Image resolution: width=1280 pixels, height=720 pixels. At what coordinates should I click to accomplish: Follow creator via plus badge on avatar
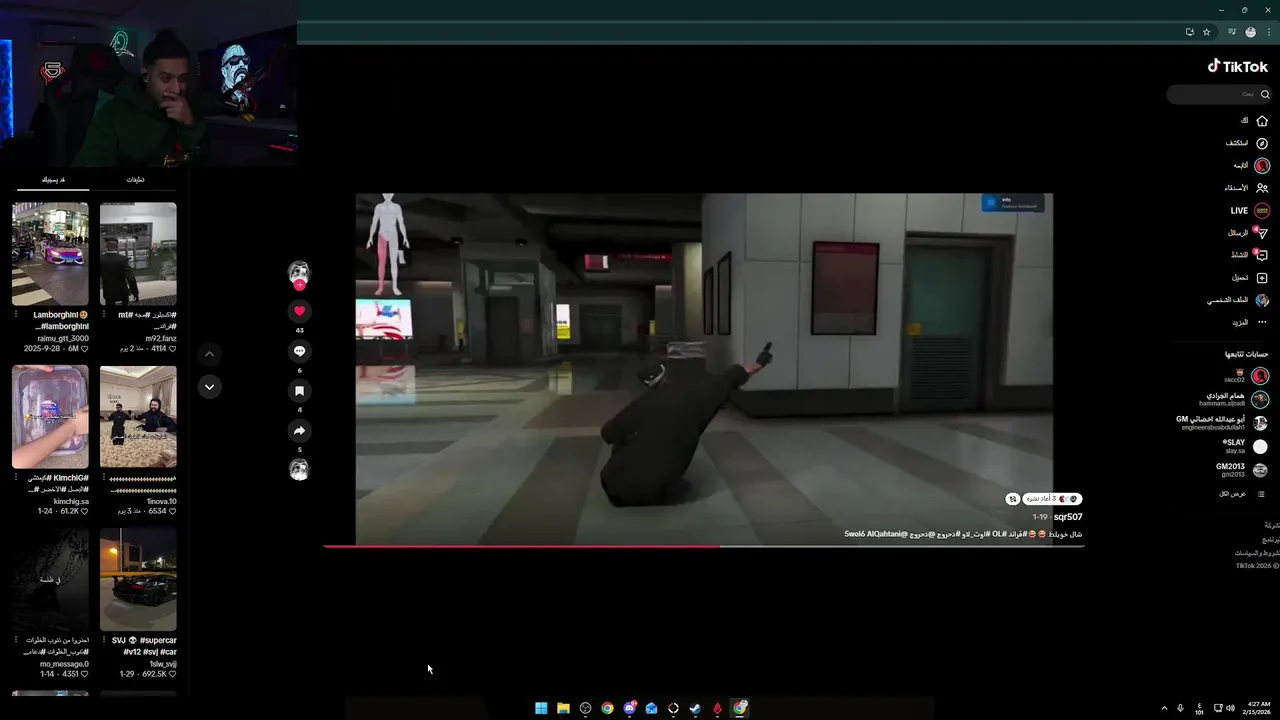point(299,285)
